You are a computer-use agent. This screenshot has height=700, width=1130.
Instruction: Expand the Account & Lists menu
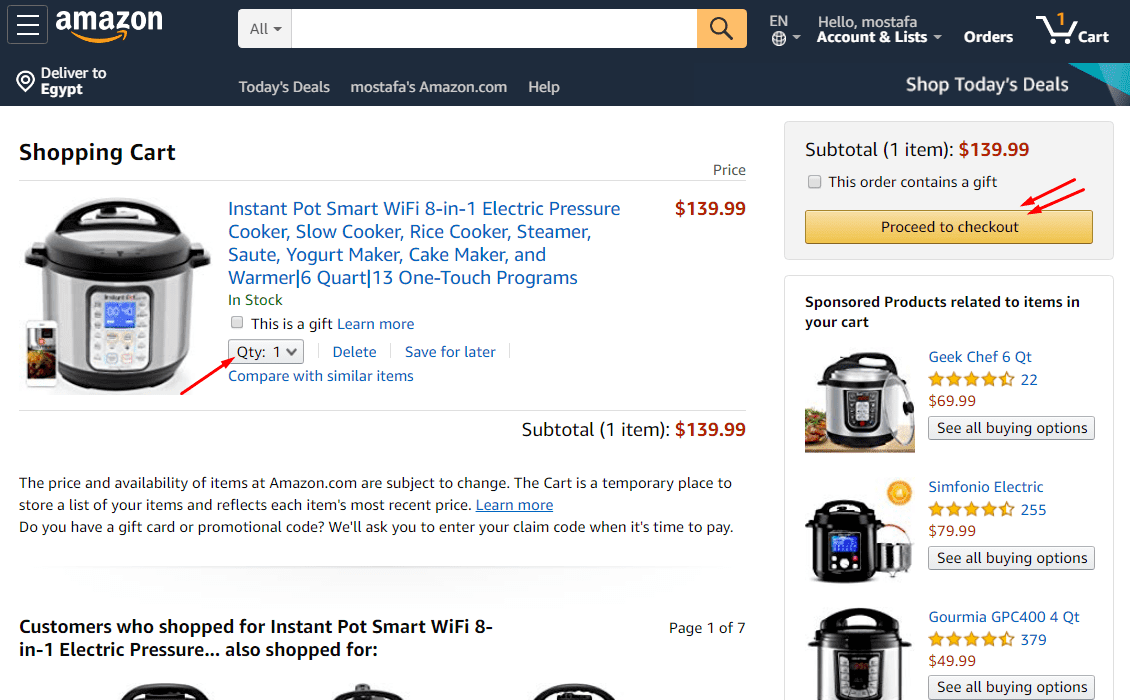879,37
